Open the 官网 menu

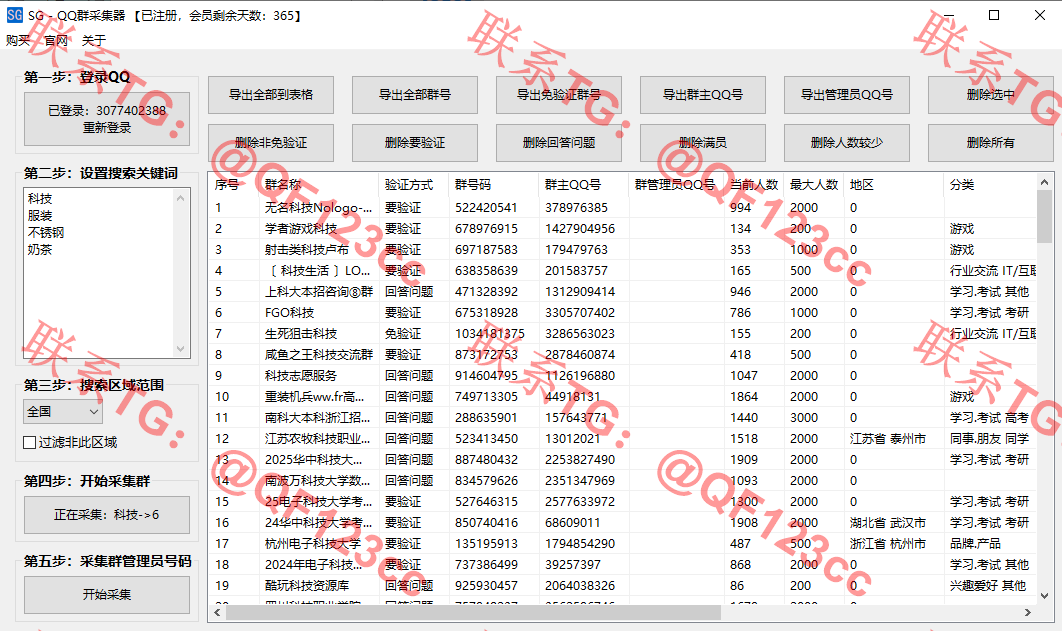pos(56,41)
